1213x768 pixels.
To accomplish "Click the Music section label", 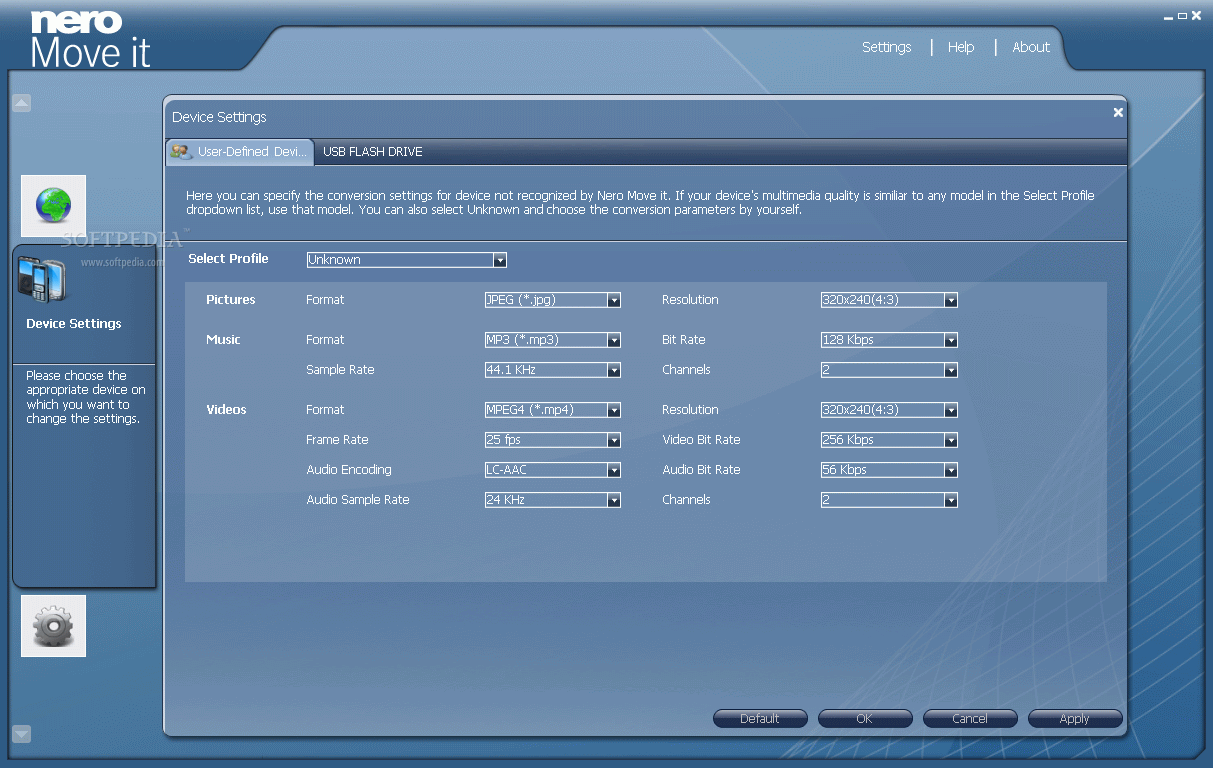I will (x=223, y=340).
